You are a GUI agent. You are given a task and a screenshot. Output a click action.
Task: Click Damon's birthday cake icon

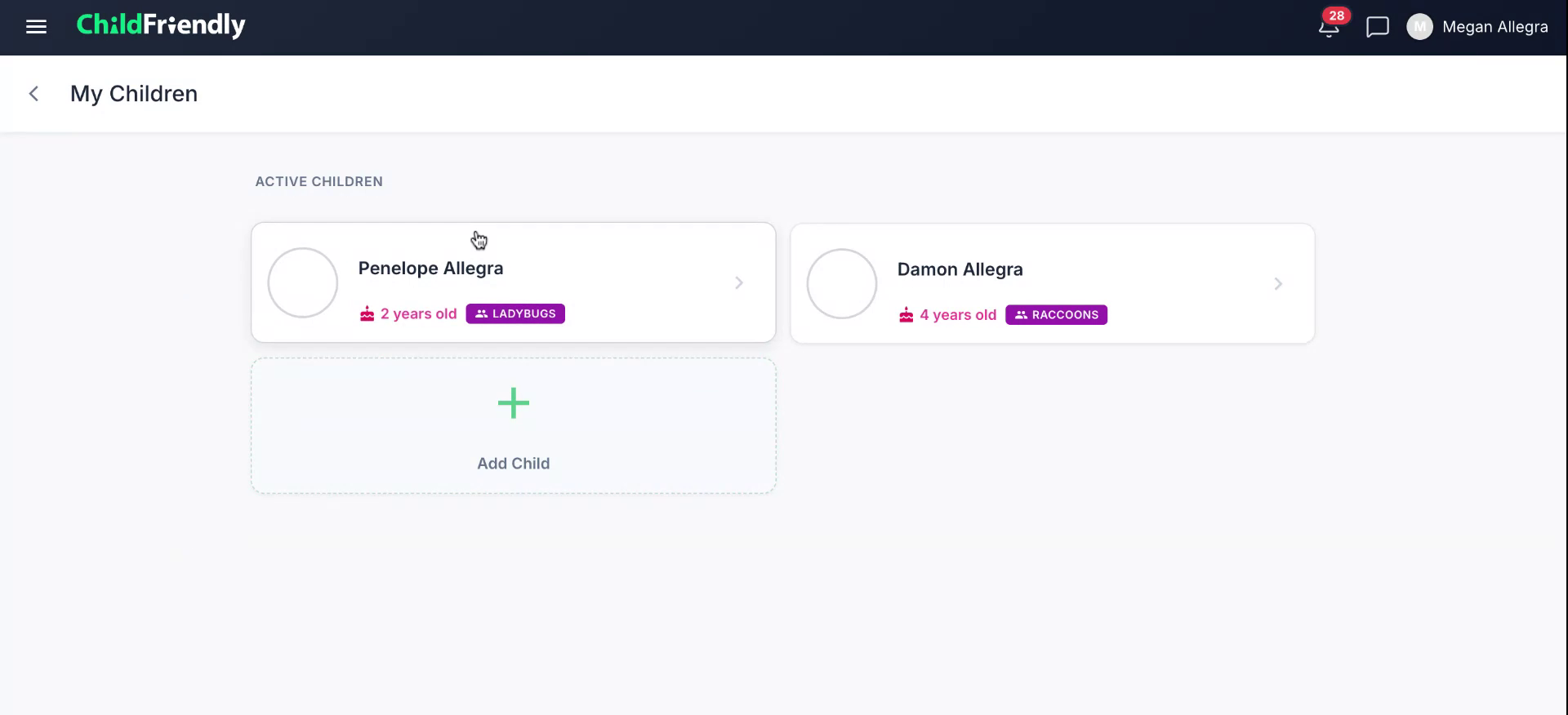point(906,315)
